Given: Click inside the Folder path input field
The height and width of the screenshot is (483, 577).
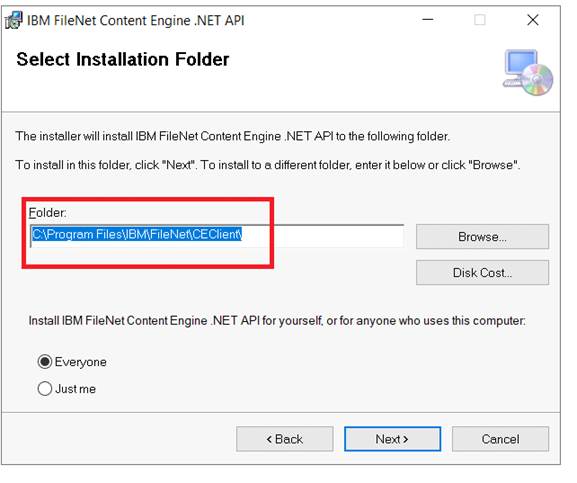Looking at the screenshot, I should [x=217, y=235].
